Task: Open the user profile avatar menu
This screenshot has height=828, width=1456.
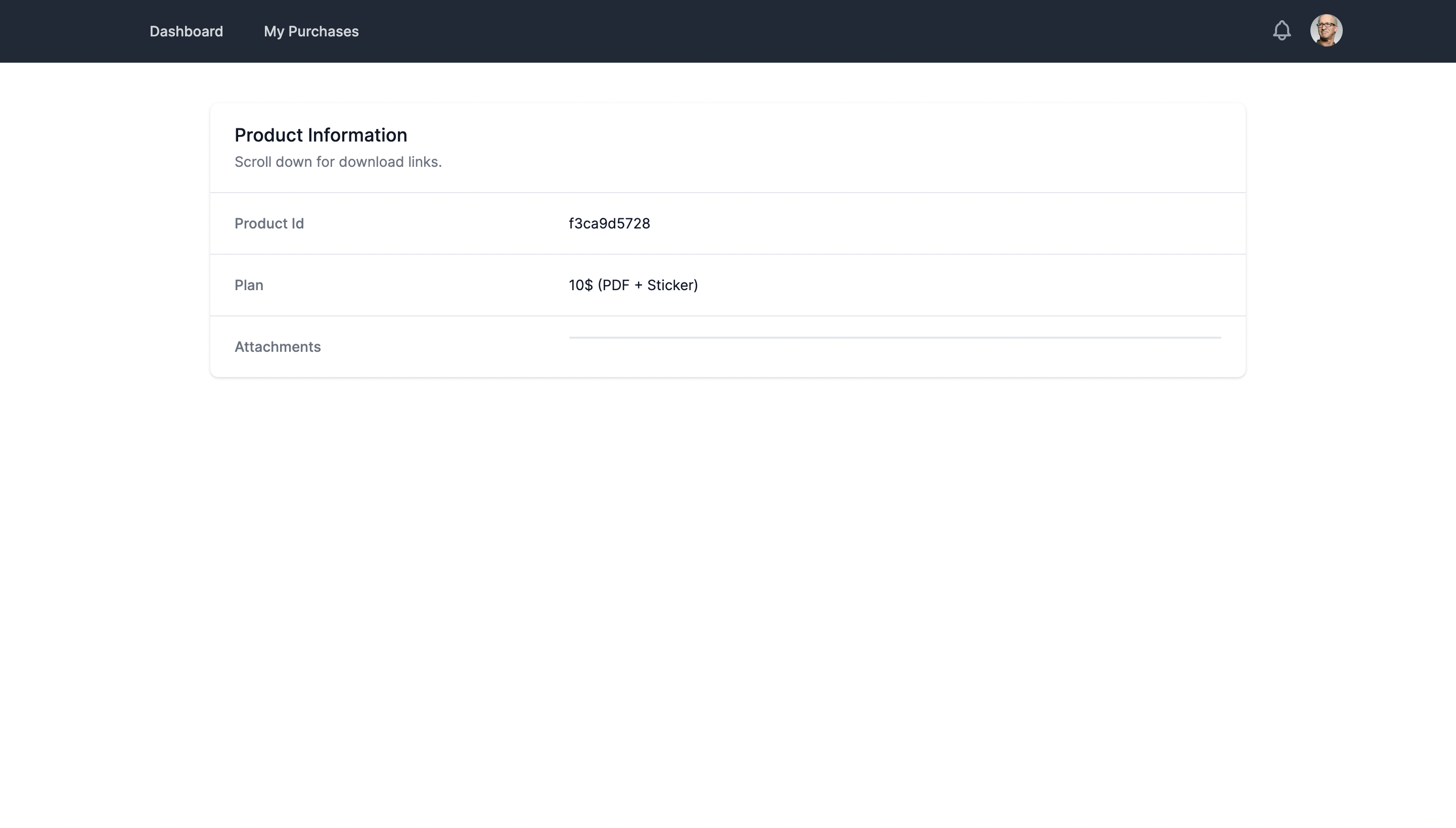Action: click(x=1327, y=31)
